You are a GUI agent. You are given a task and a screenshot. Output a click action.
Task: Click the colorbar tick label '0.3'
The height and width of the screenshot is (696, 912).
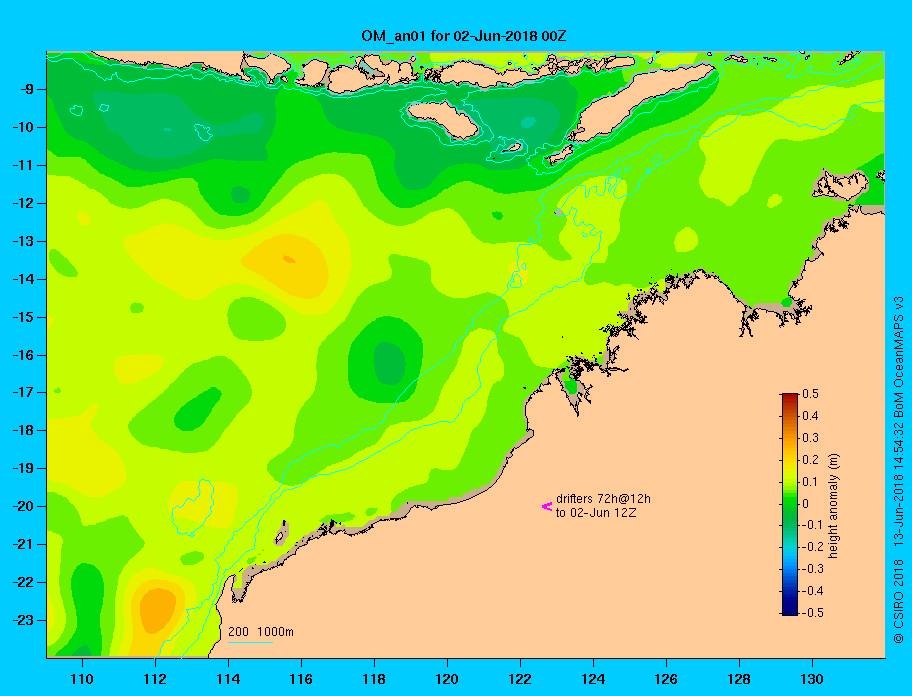[810, 438]
